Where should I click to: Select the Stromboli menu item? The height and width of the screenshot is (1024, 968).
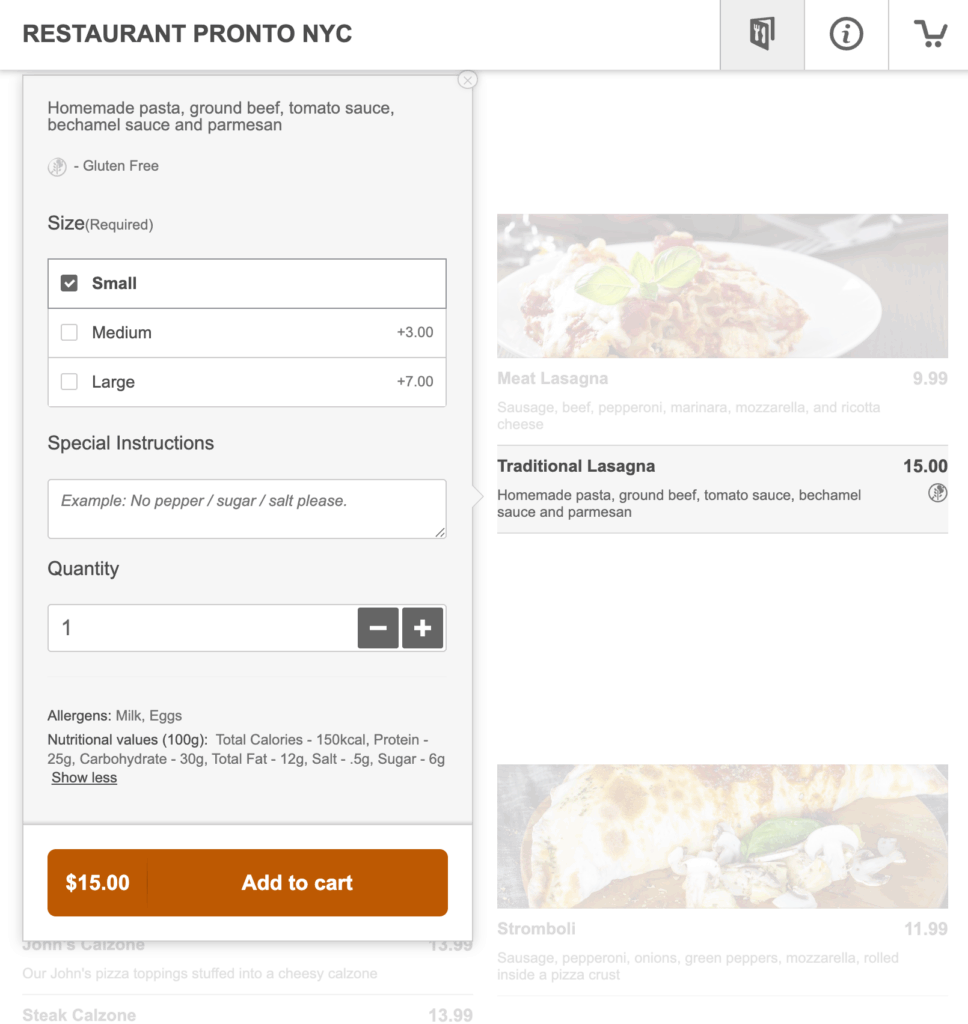tap(537, 929)
